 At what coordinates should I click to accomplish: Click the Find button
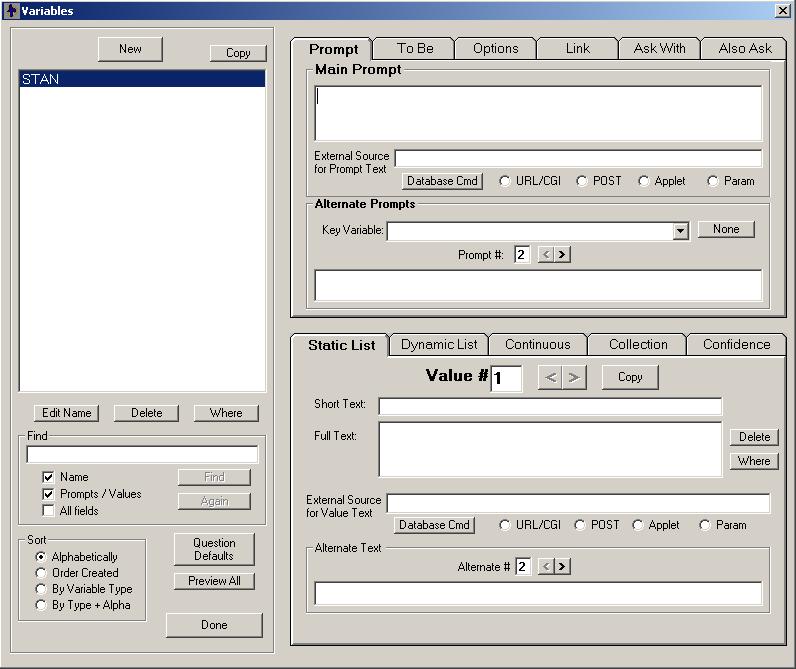[214, 477]
